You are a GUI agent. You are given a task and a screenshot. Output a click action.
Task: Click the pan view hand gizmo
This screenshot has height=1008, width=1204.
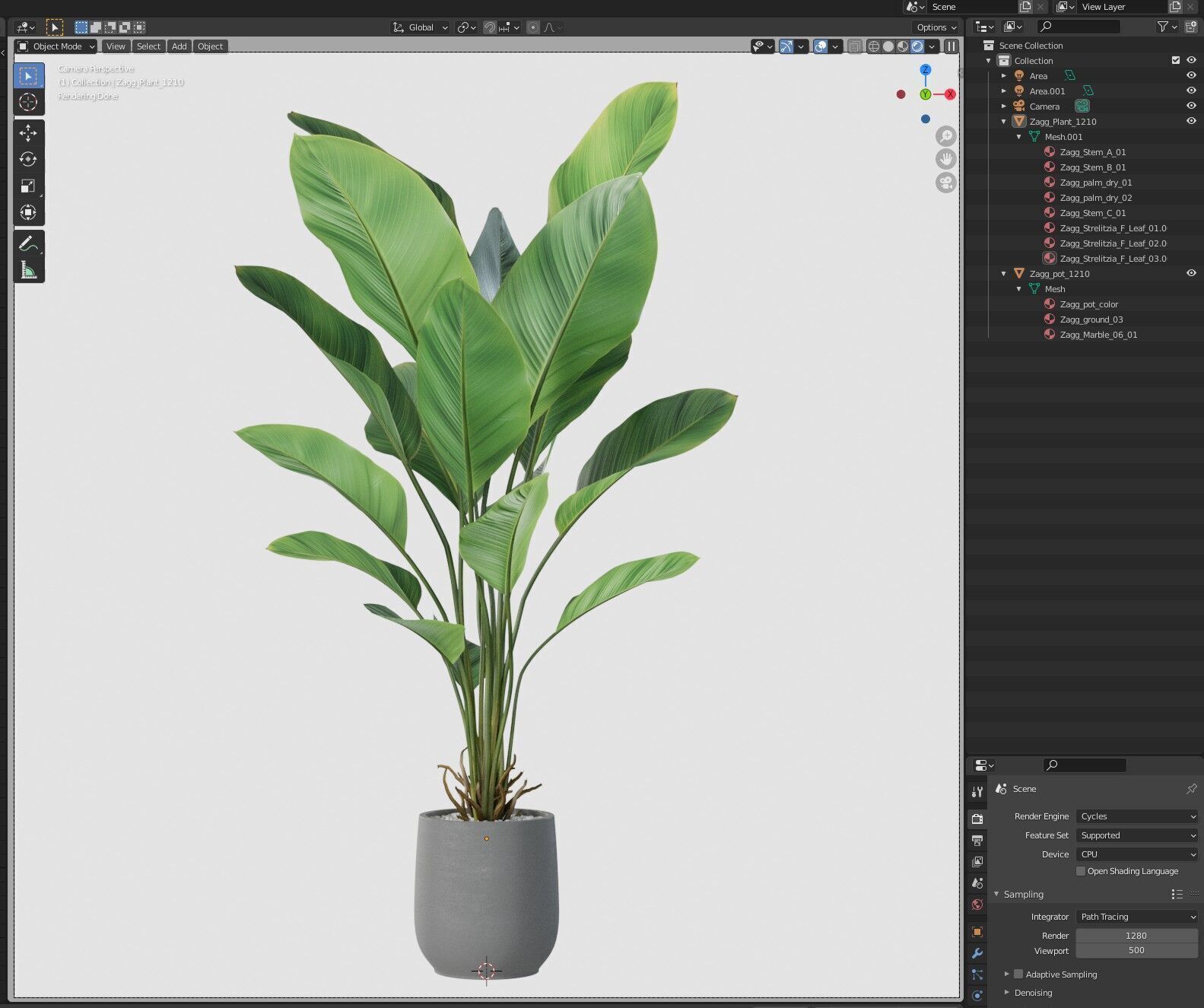tap(945, 159)
